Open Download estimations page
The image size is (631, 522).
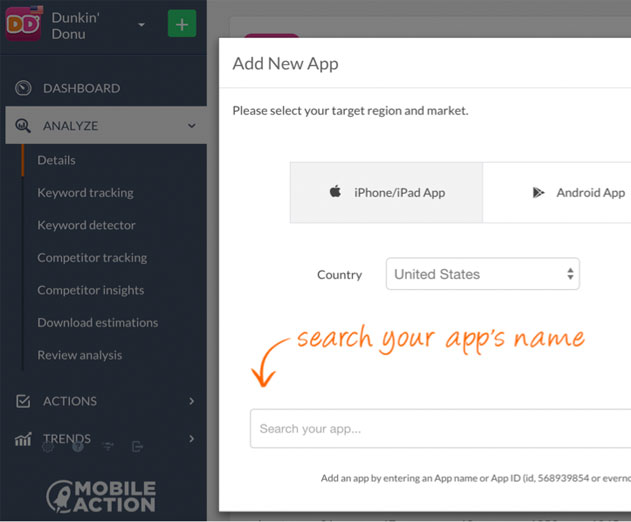tap(98, 323)
